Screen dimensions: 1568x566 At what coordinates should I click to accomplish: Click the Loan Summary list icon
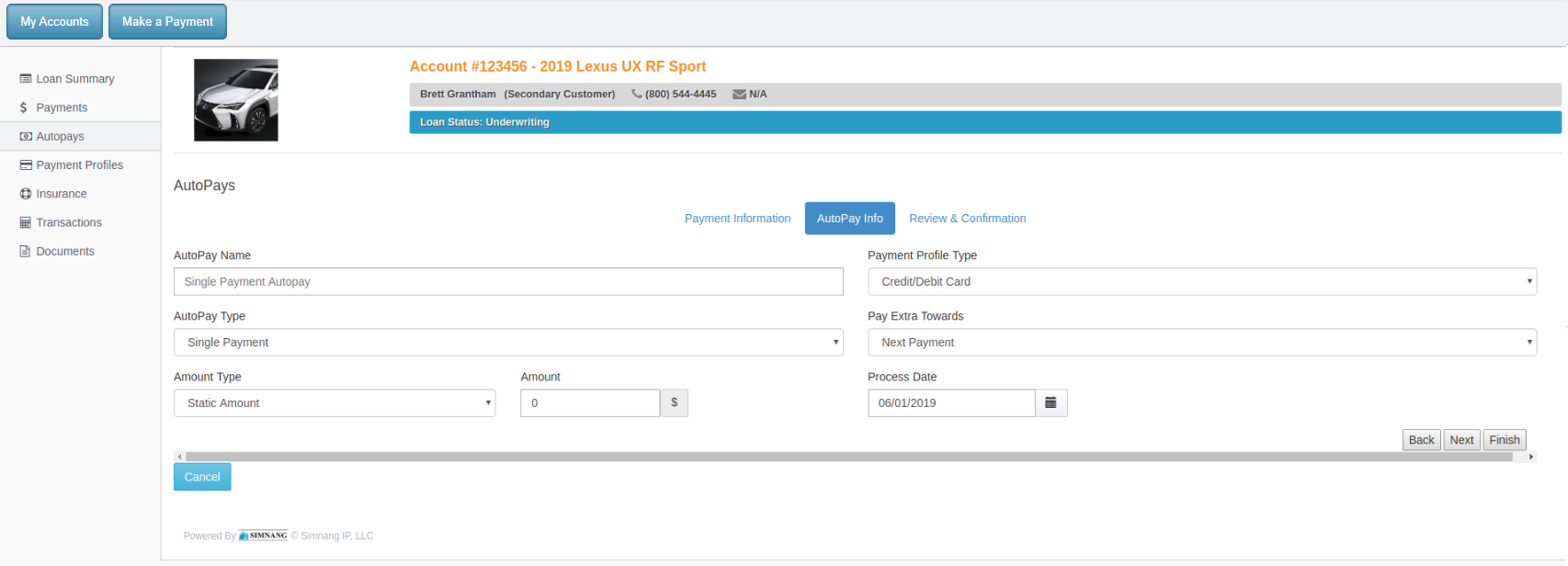(26, 79)
